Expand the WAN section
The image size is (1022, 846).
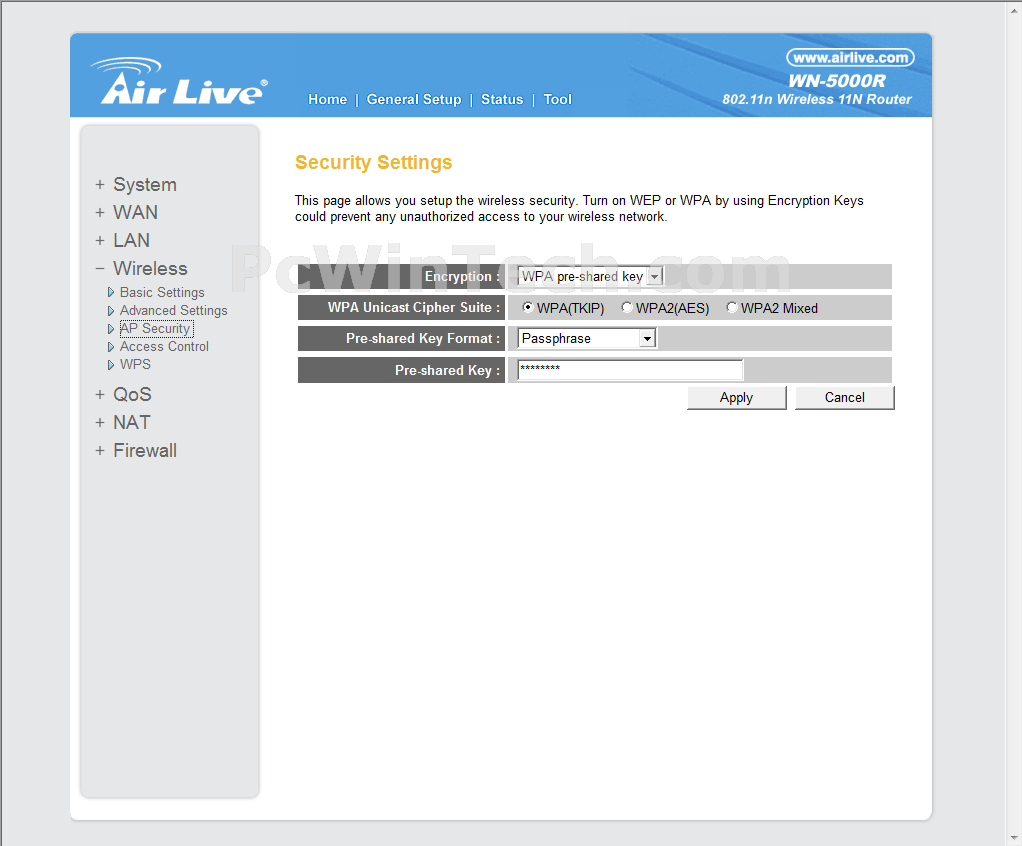tap(127, 212)
